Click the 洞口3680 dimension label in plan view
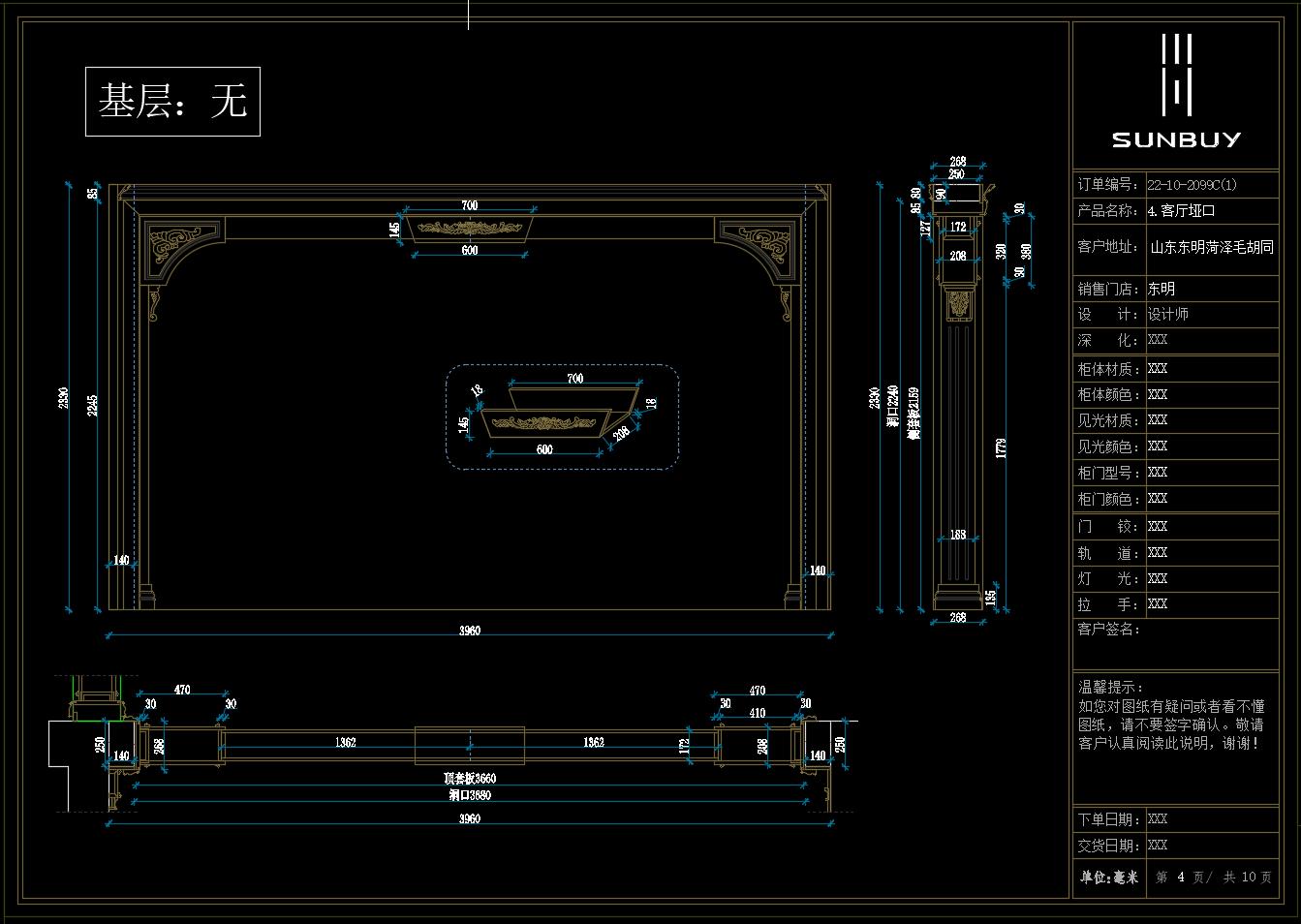 click(x=470, y=795)
